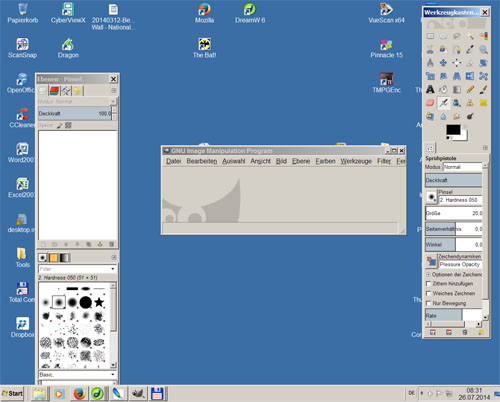Open the toolbox tool options tab menu arrow
Viewport: 500px width, 402px height.
coord(485,148)
